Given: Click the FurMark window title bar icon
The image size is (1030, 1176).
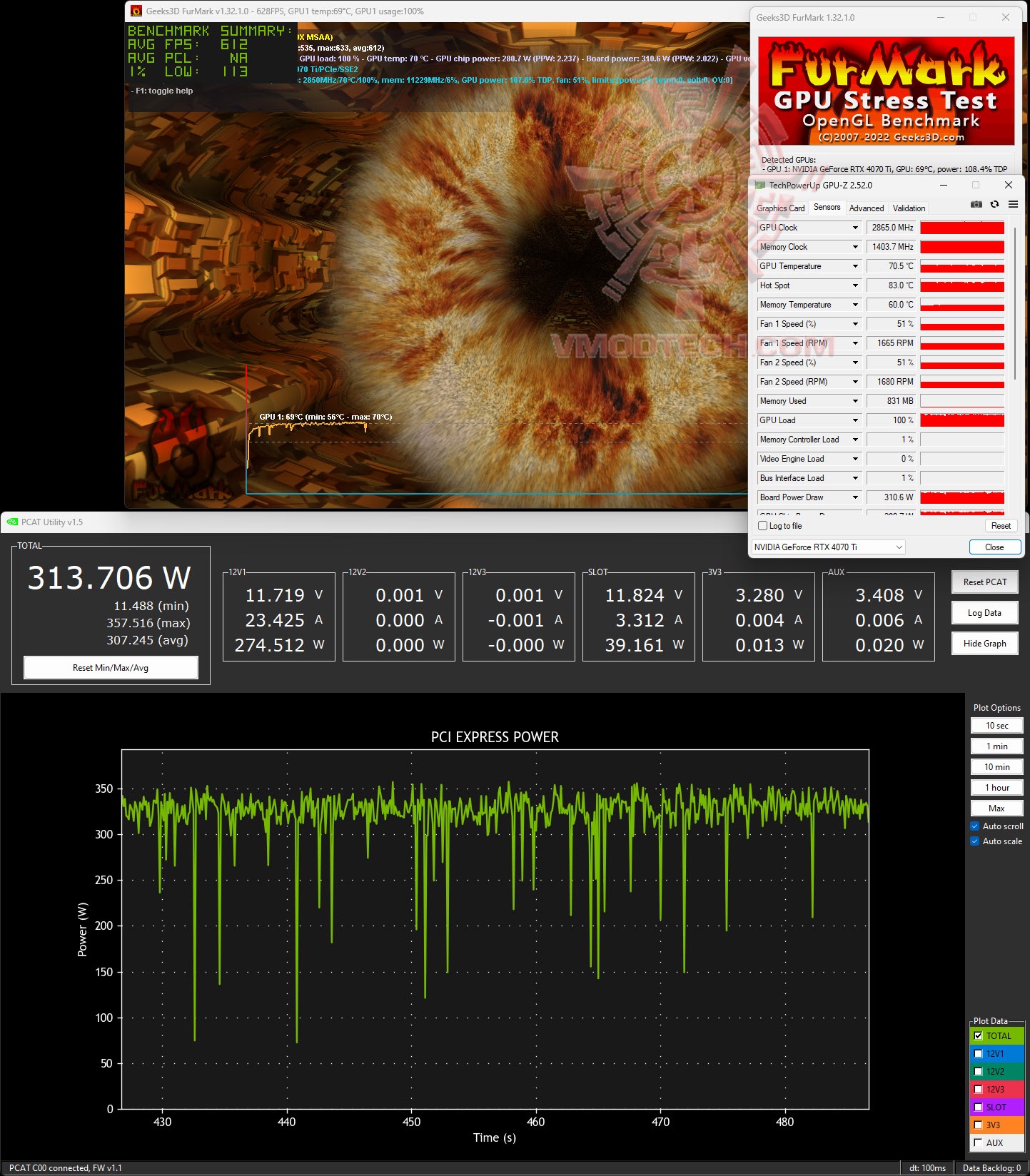Looking at the screenshot, I should click(x=136, y=11).
